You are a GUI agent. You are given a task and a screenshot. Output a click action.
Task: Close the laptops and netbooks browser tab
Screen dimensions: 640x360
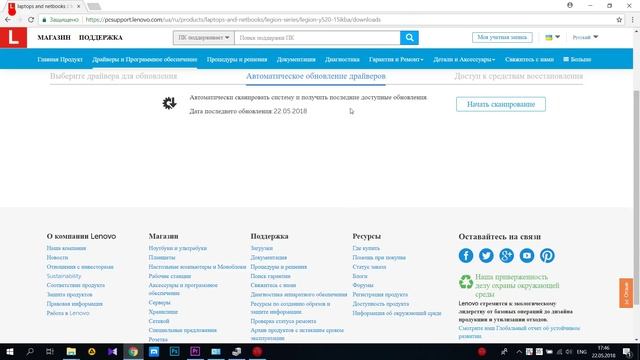[x=79, y=7]
